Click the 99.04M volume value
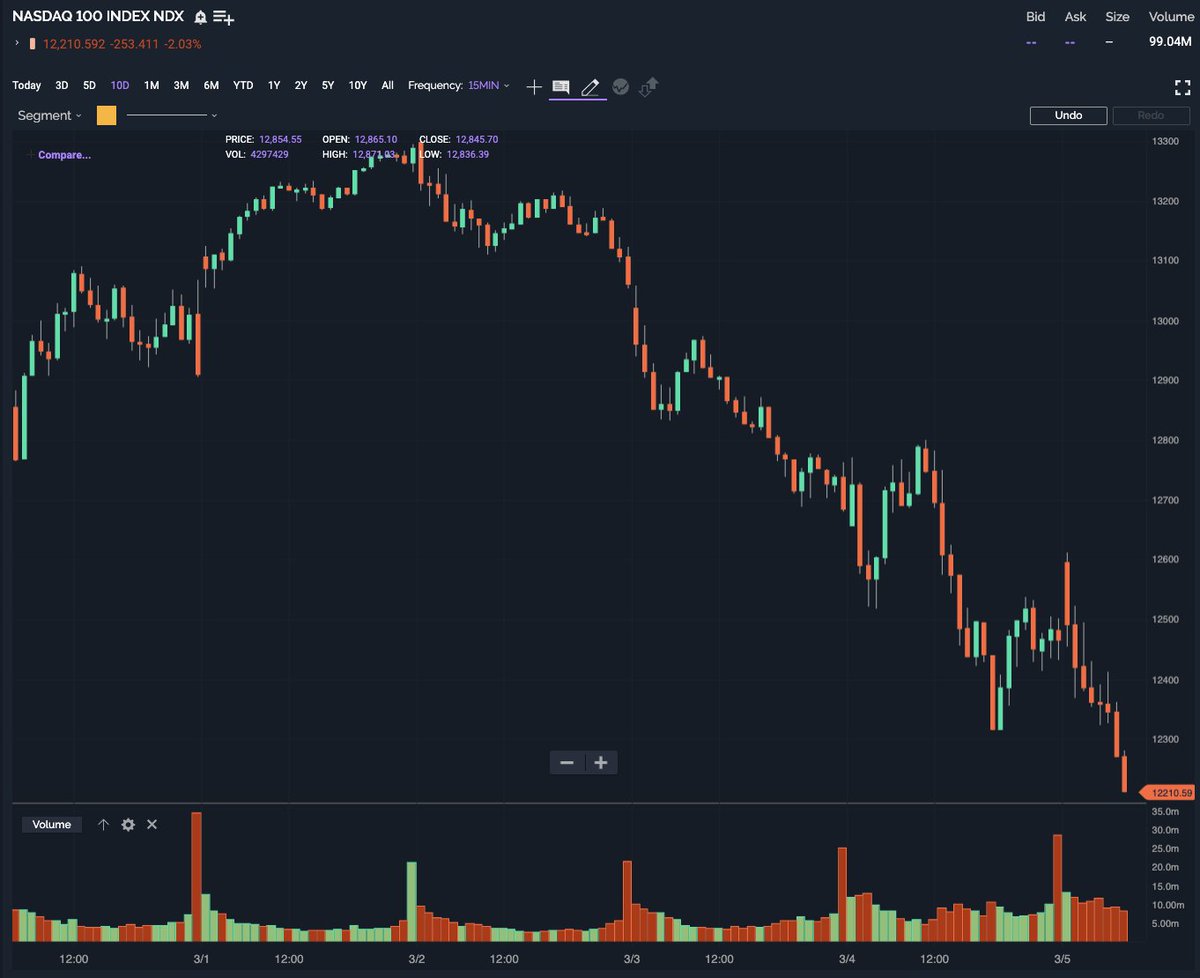1200x978 pixels. tap(1171, 42)
